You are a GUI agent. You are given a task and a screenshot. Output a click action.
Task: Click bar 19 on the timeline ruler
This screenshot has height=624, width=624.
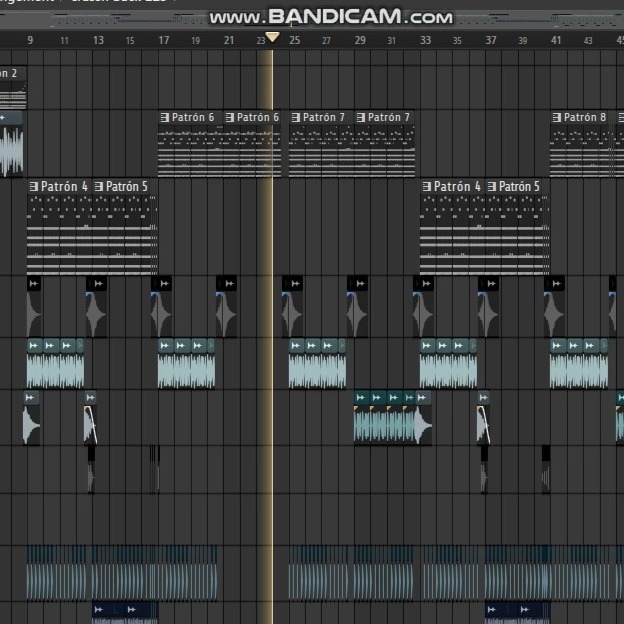pos(195,41)
